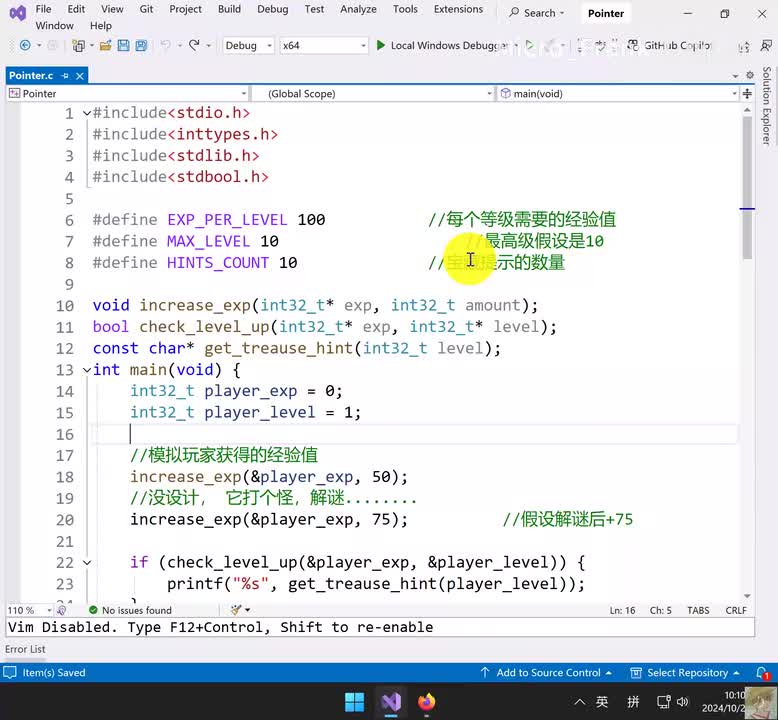The height and width of the screenshot is (720, 778).
Task: Click the Item(s) Saved status bar icon
Action: (10, 673)
